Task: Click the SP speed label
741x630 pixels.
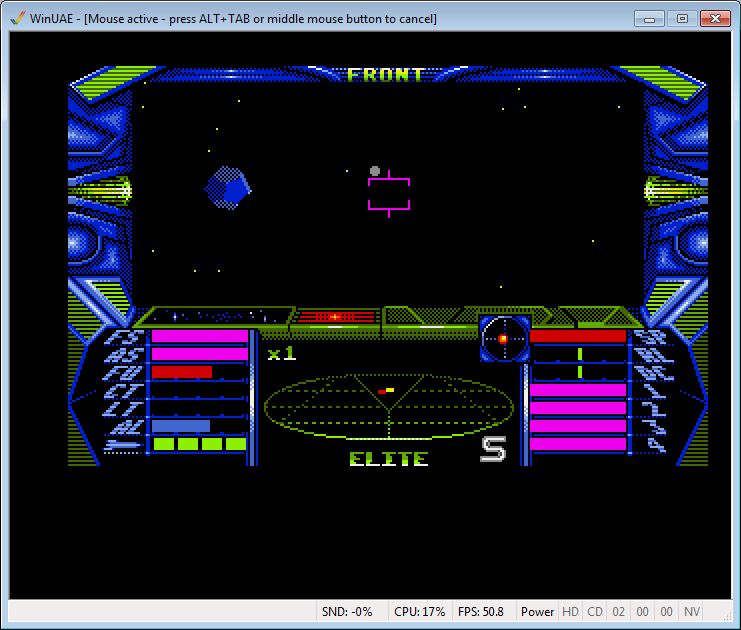Action: (x=651, y=337)
